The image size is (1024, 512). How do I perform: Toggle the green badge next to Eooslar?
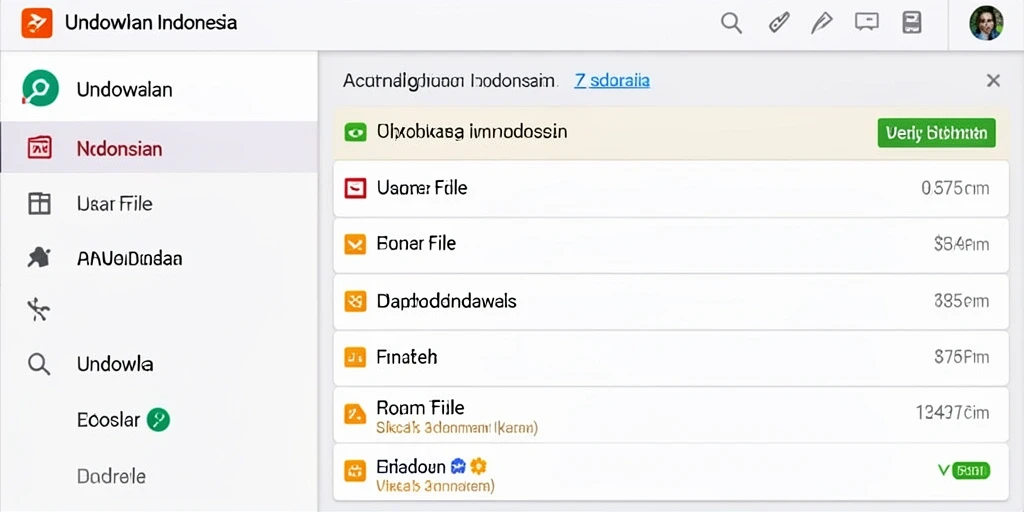coord(158,419)
